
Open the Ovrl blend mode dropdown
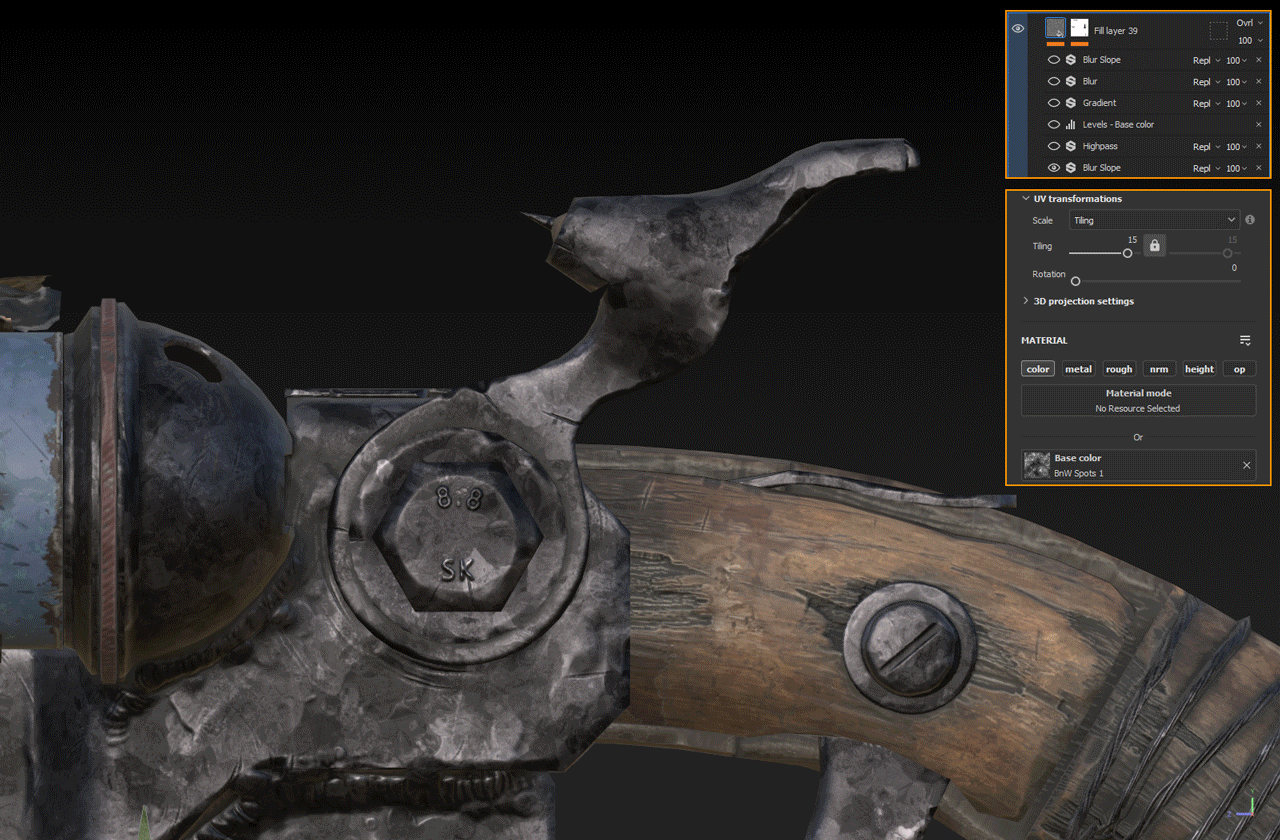1247,22
